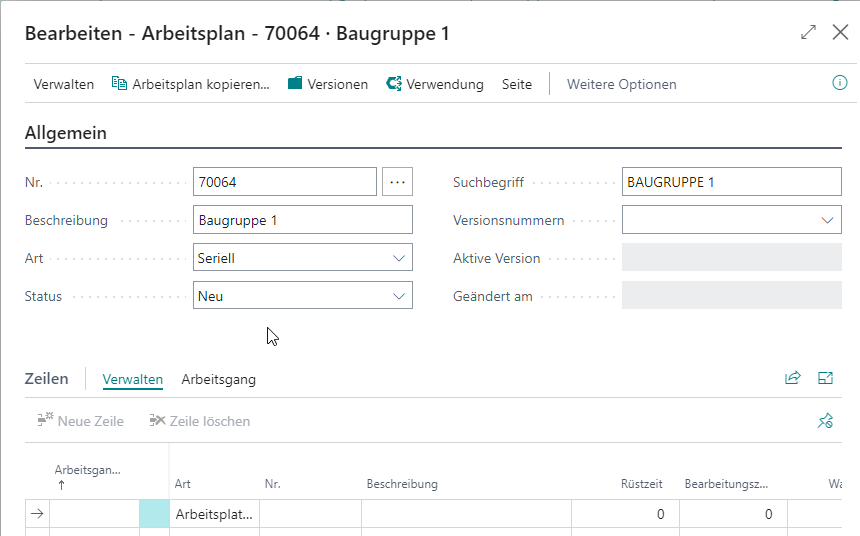Click the share icon in Zeilen section
Screen dimensions: 860x536
tap(793, 378)
